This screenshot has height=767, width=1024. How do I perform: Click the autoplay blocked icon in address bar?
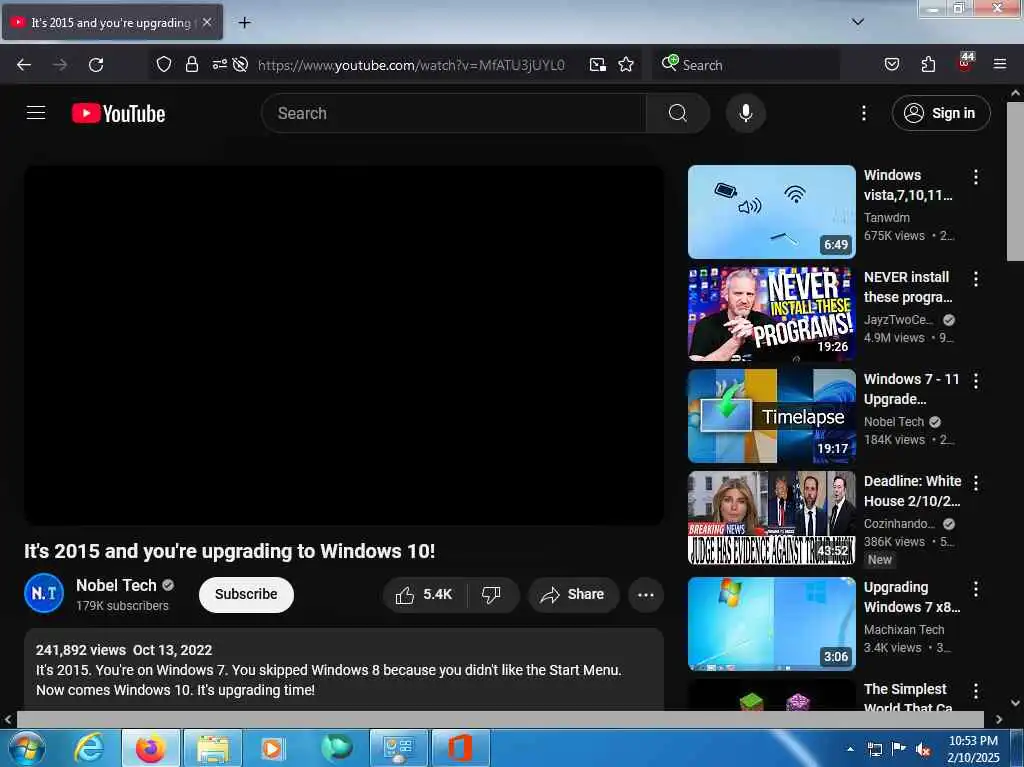click(x=240, y=64)
